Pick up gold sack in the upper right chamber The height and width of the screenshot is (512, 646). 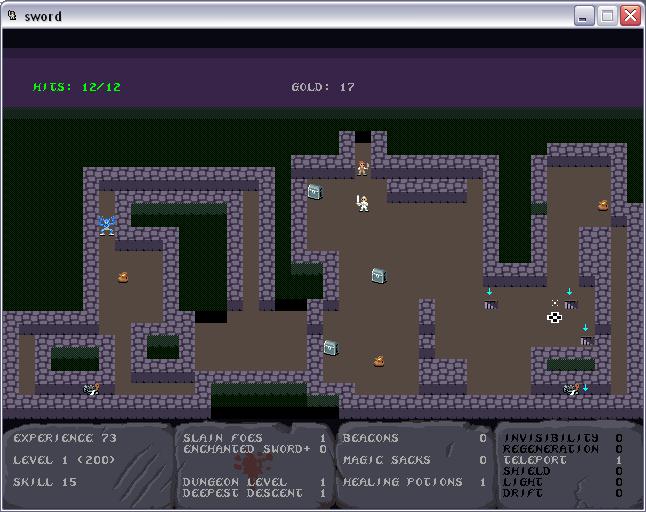[x=603, y=205]
